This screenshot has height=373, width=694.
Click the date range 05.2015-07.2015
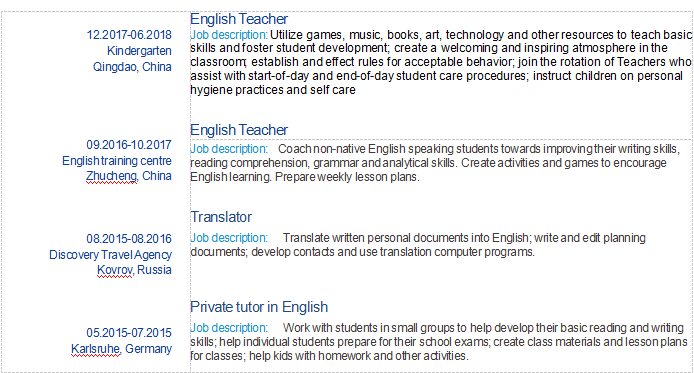point(129,333)
